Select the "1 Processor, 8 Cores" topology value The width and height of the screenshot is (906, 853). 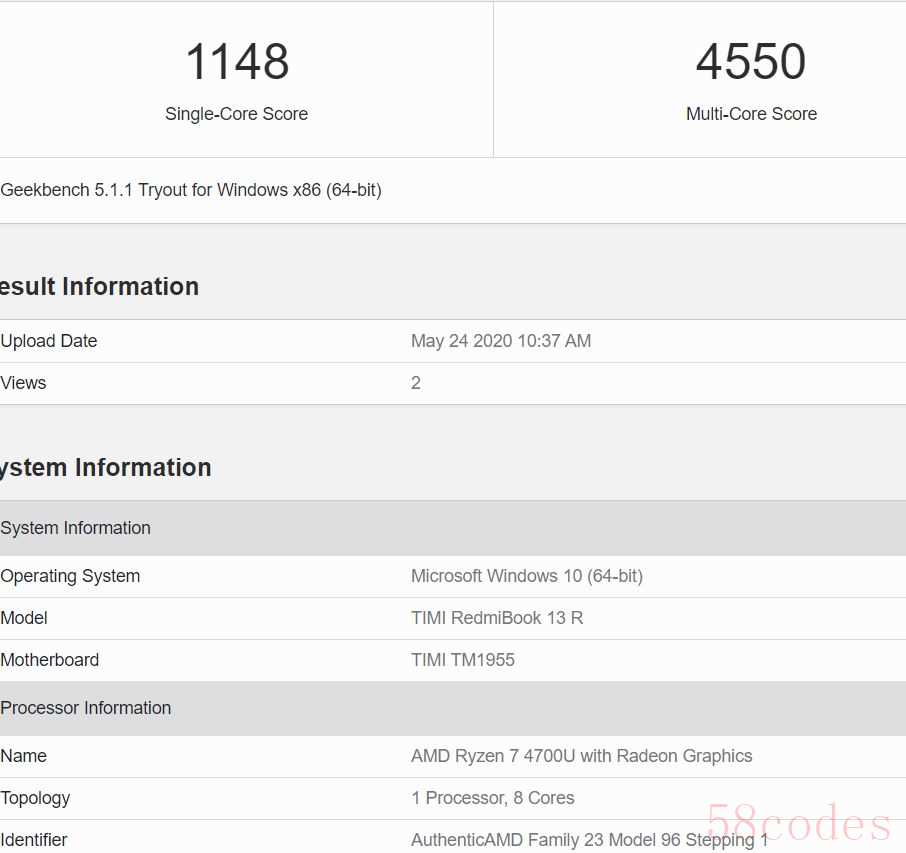(493, 798)
